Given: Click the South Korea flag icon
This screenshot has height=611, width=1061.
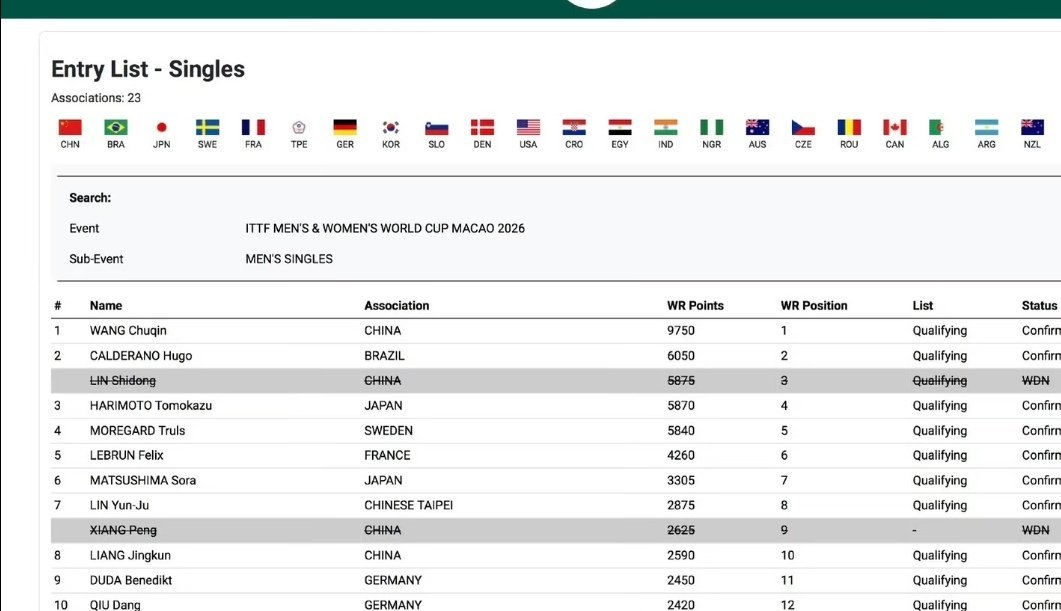Looking at the screenshot, I should coord(391,128).
